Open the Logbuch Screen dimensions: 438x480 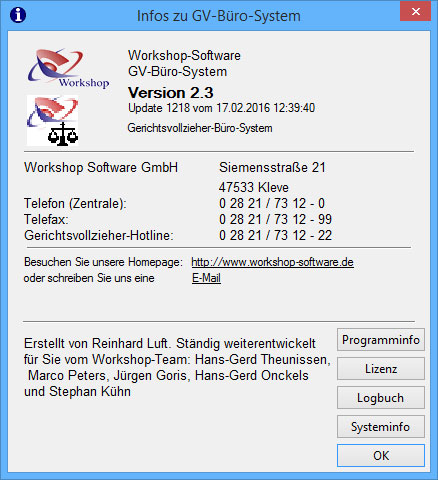(x=381, y=398)
